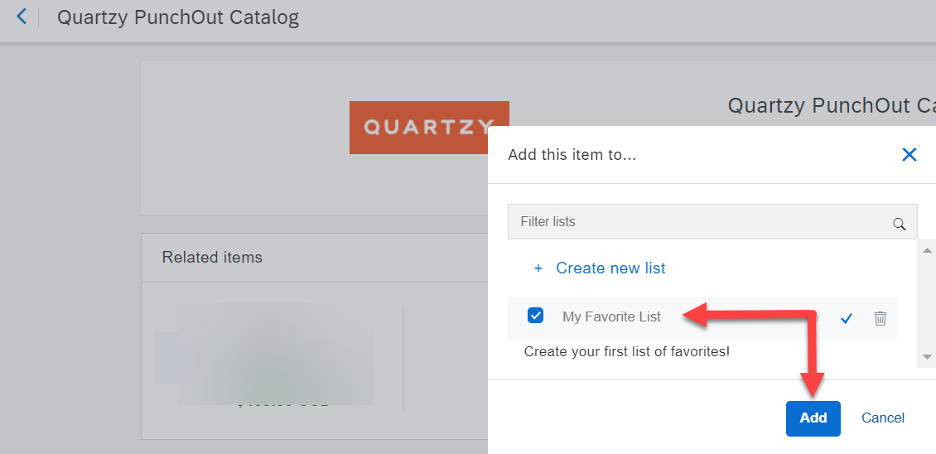Image resolution: width=936 pixels, height=454 pixels.
Task: Click the Filter lists input field
Action: point(712,222)
